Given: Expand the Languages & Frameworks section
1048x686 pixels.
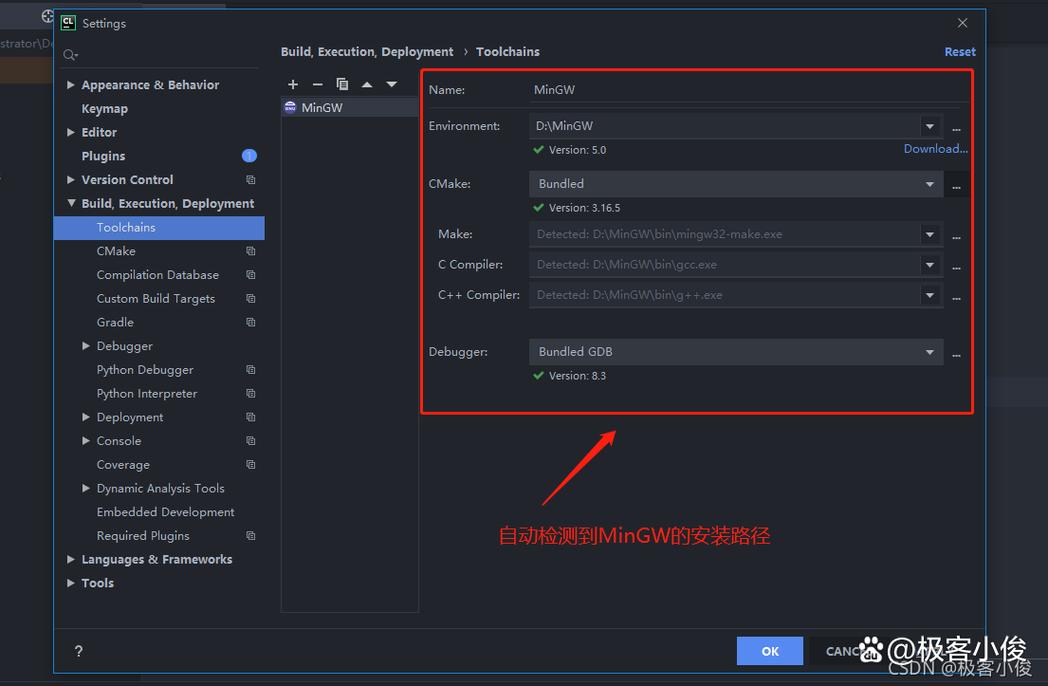Looking at the screenshot, I should coord(71,560).
